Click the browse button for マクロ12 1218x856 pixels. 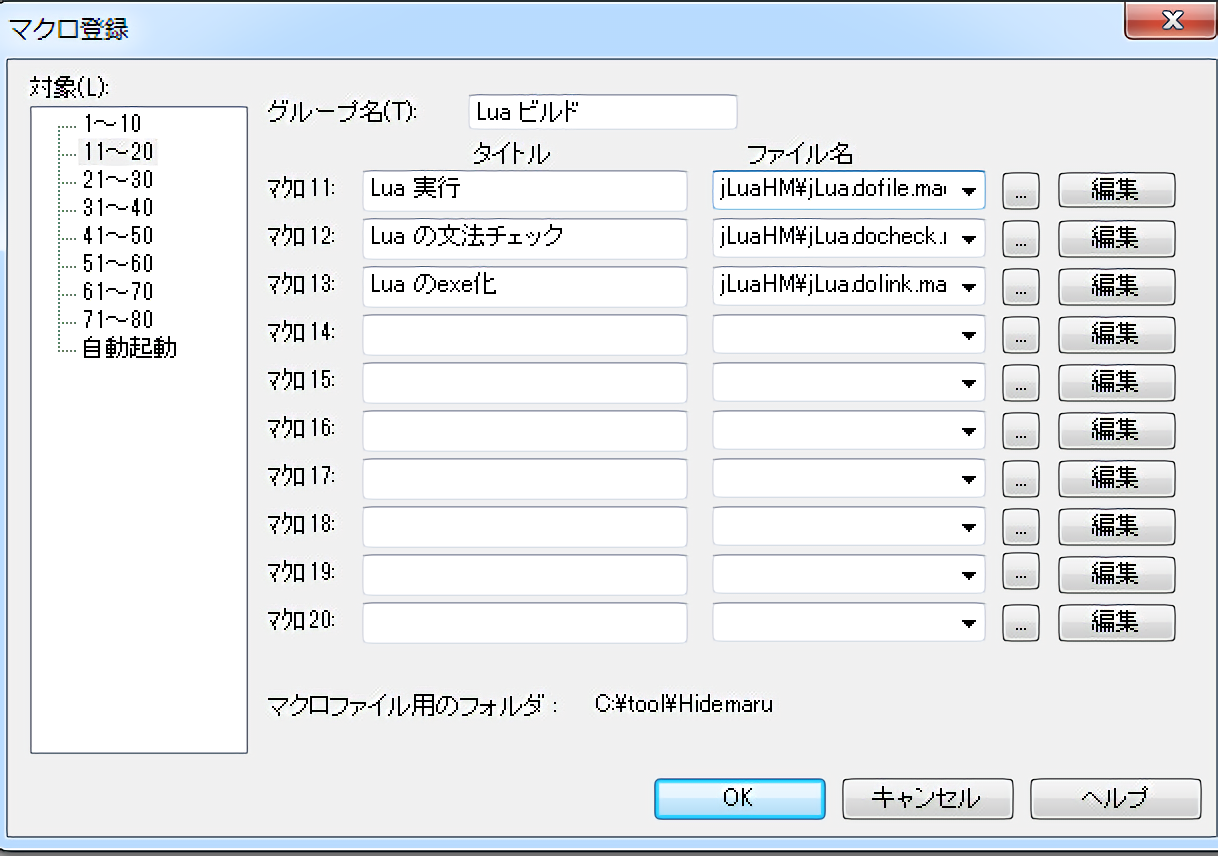1020,238
